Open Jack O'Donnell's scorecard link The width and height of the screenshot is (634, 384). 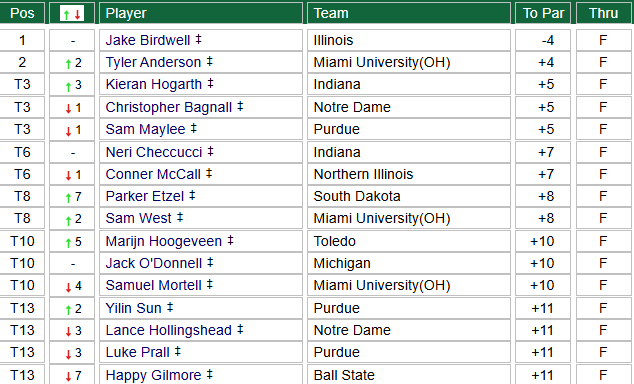coord(154,264)
